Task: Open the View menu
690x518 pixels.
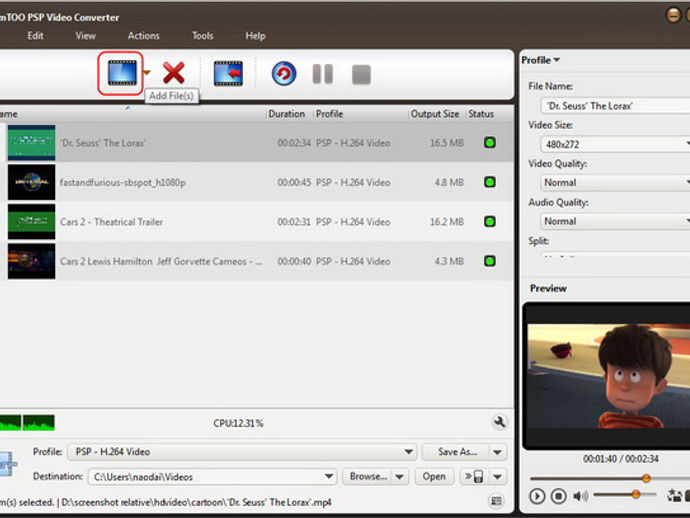Action: coord(85,36)
